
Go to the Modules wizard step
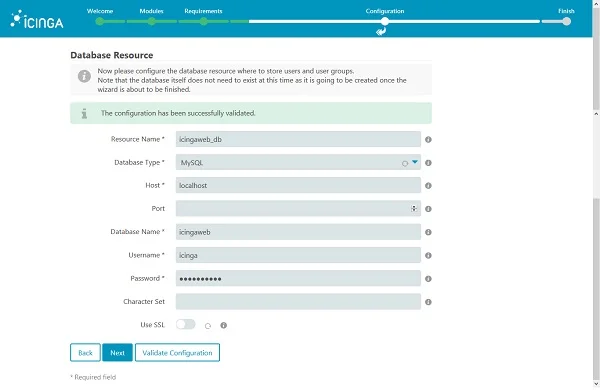[x=152, y=21]
